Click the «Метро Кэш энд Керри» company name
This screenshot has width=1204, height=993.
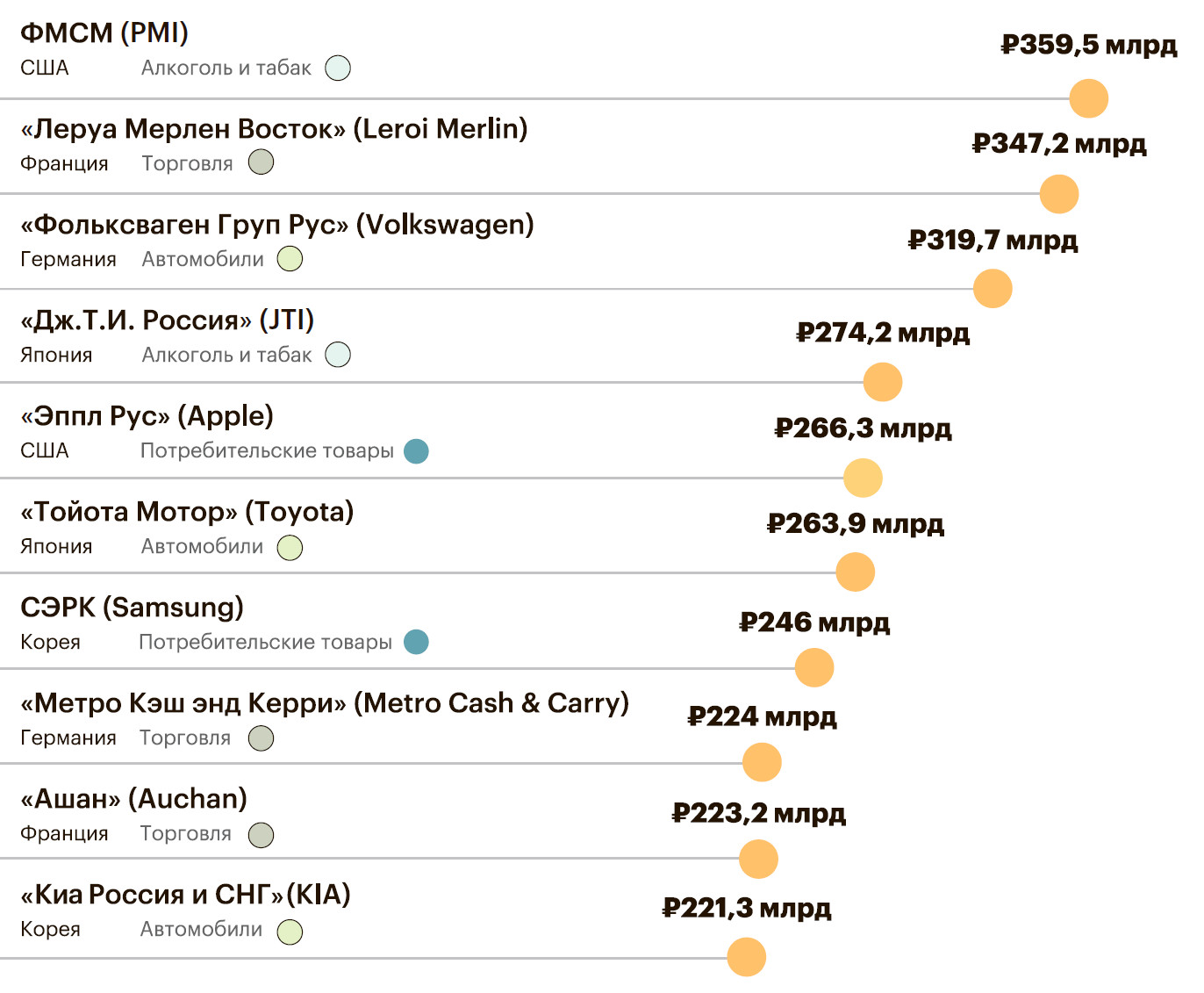[325, 703]
